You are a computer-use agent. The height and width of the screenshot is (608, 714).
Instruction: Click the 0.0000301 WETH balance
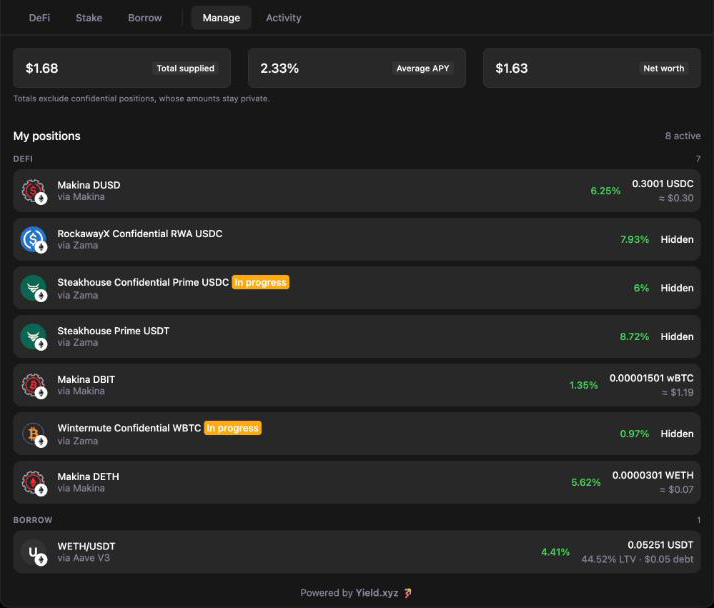coord(653,475)
